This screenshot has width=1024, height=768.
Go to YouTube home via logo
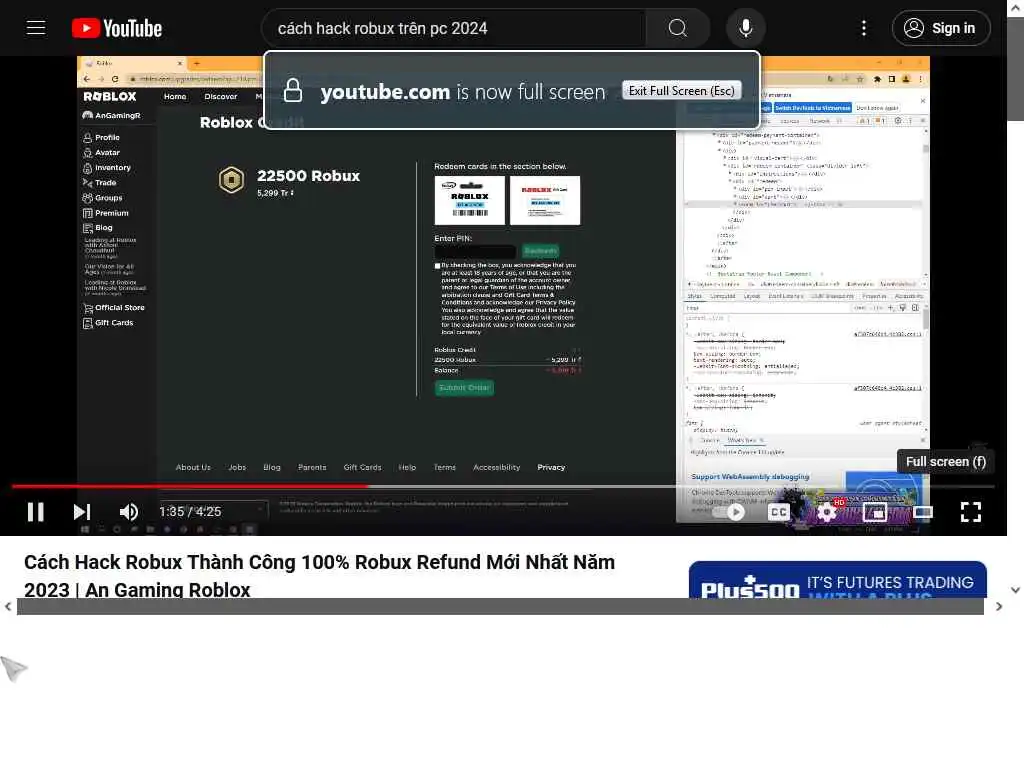coord(117,28)
